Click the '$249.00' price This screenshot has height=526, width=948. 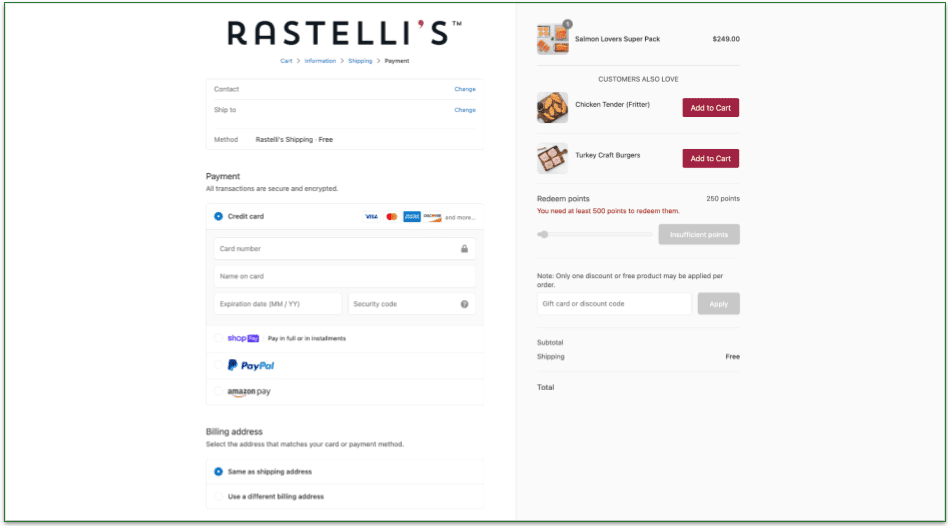(x=726, y=39)
